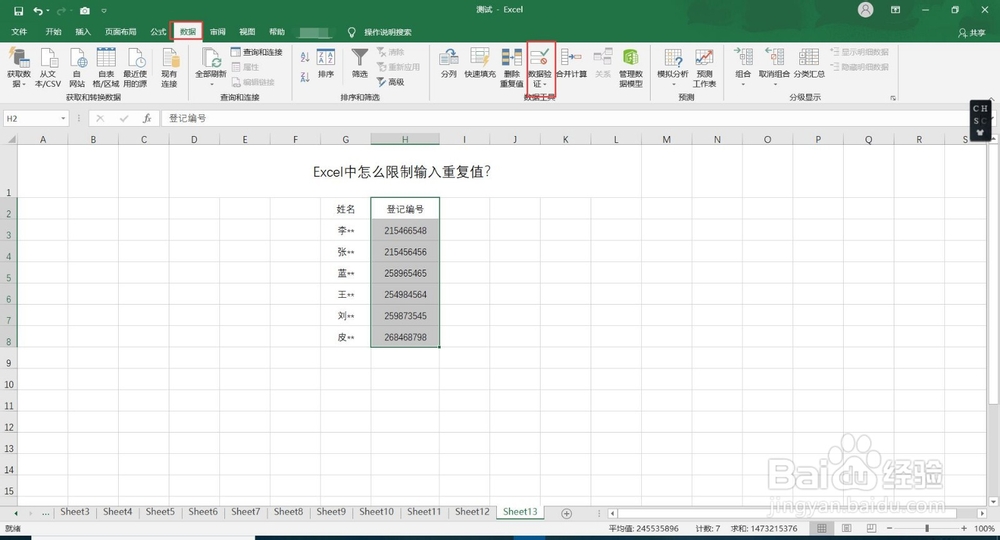Zoom out with the minus button
Image resolution: width=1000 pixels, height=540 pixels.
click(x=889, y=529)
